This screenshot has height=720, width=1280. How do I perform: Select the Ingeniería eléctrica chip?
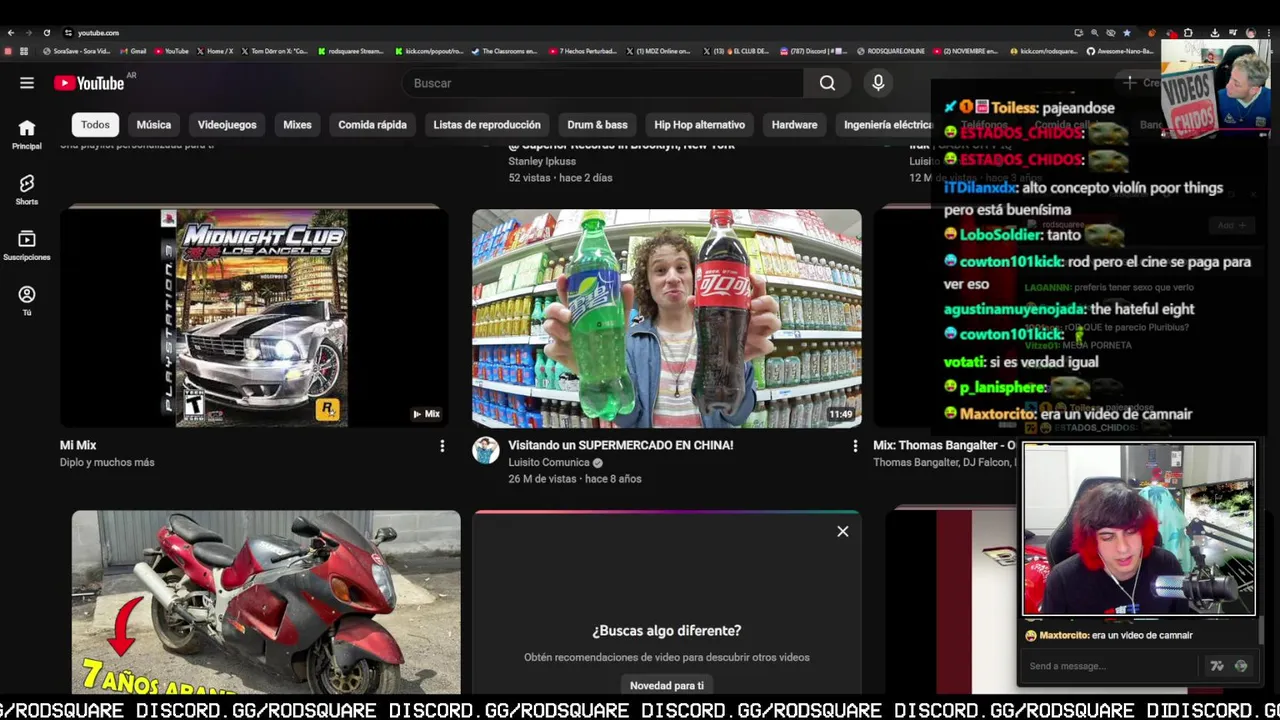tap(888, 125)
